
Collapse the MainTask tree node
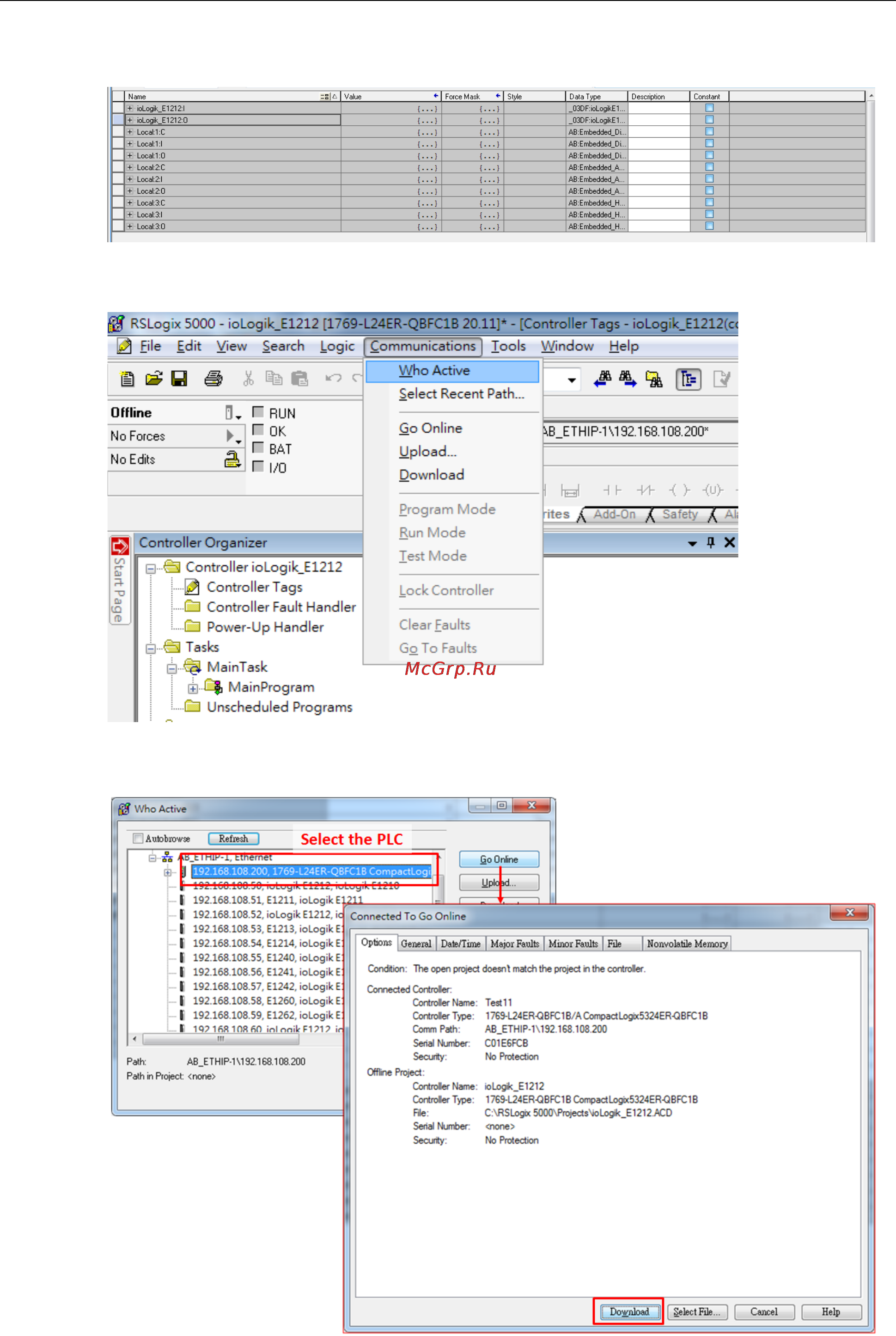click(171, 669)
